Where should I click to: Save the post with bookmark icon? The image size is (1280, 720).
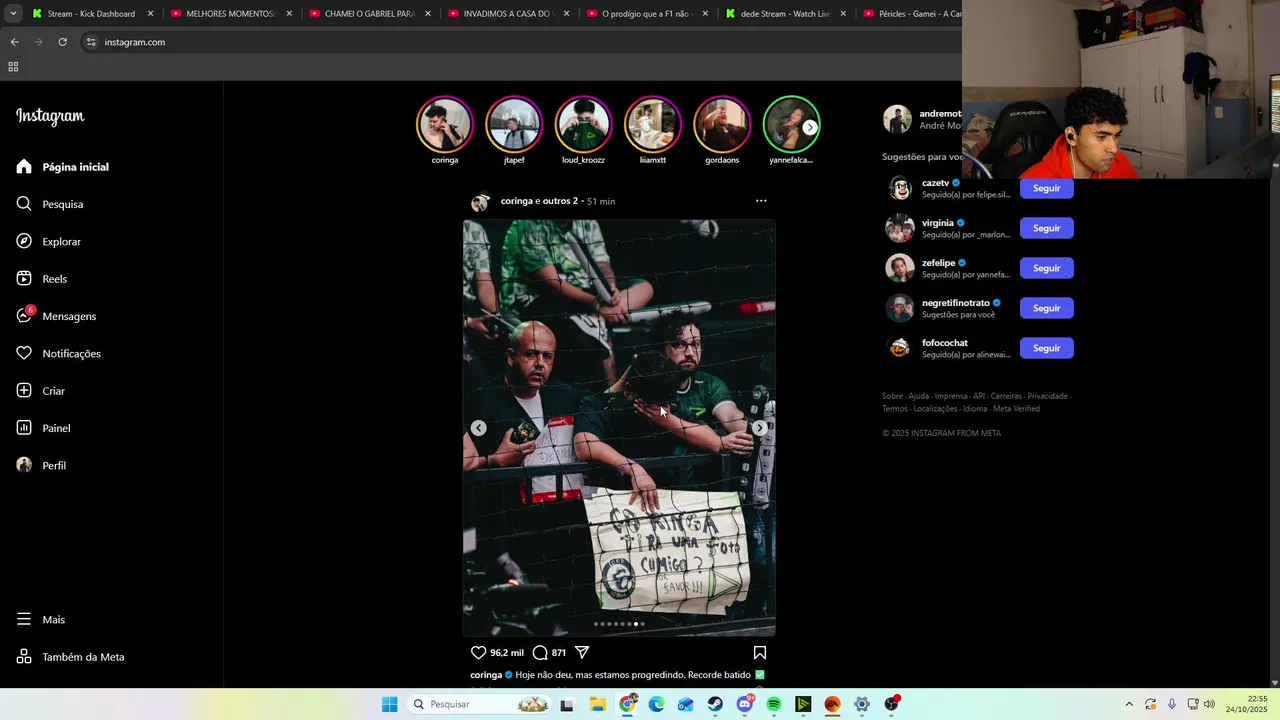click(x=760, y=653)
